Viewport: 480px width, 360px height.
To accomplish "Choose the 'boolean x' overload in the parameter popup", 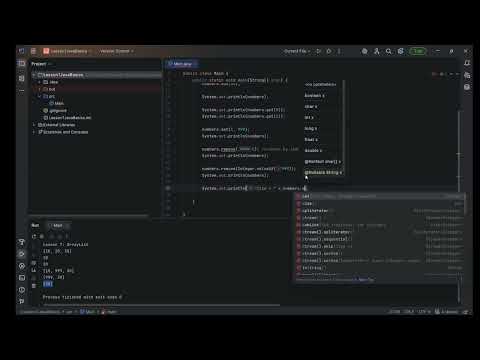I will (314, 96).
